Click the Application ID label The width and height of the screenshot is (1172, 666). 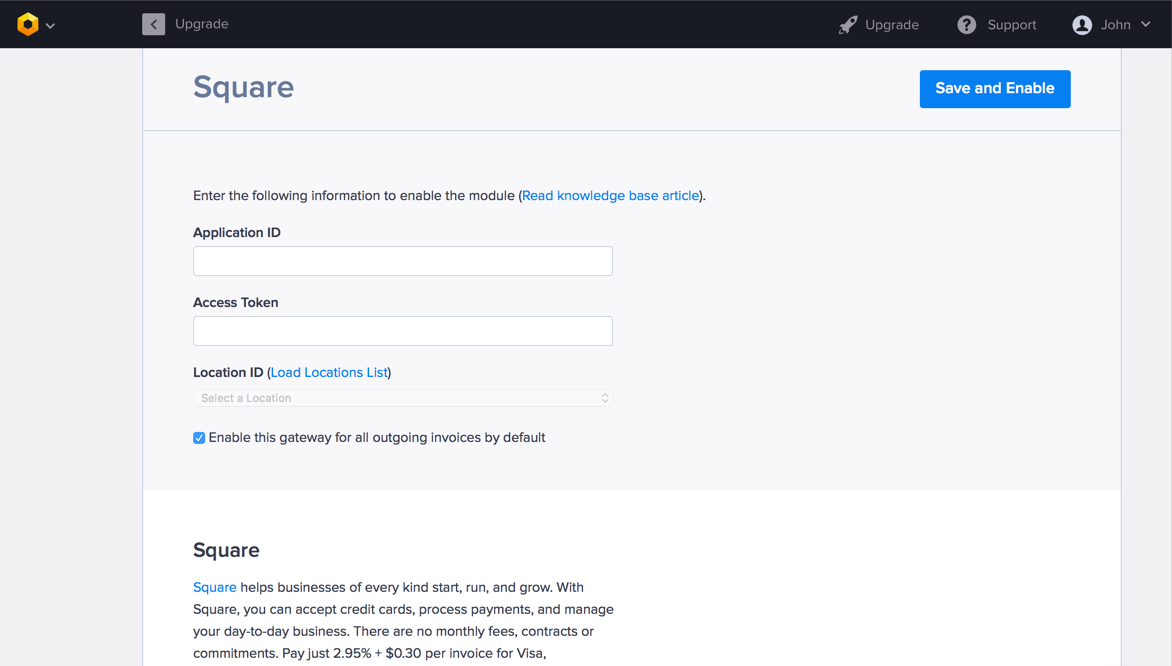237,232
